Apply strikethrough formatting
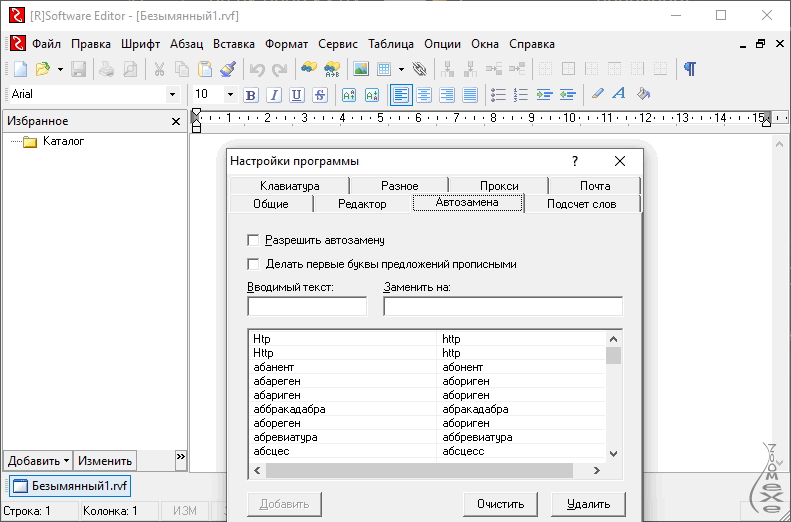 click(x=320, y=95)
